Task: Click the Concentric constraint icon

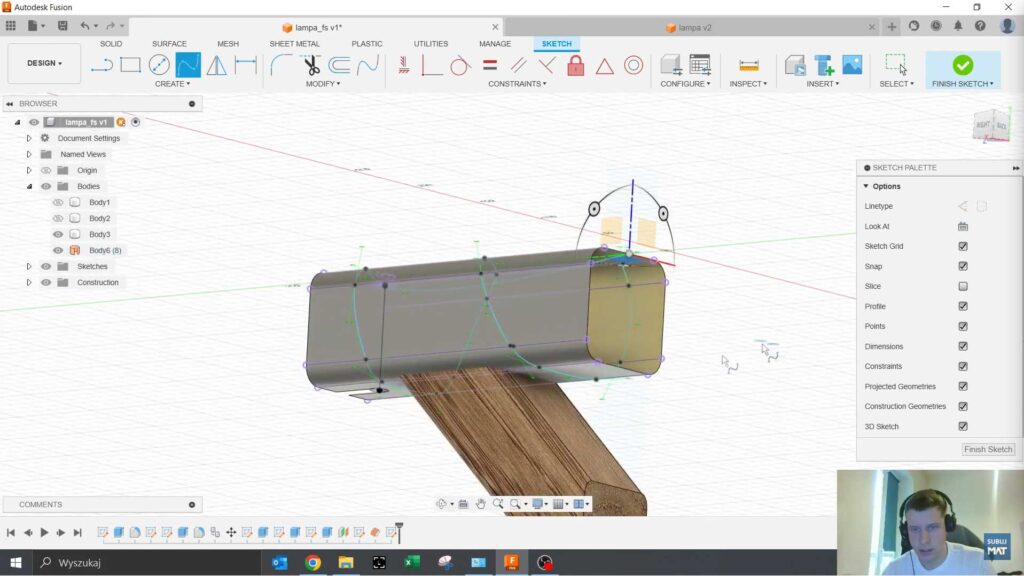Action: pos(633,66)
